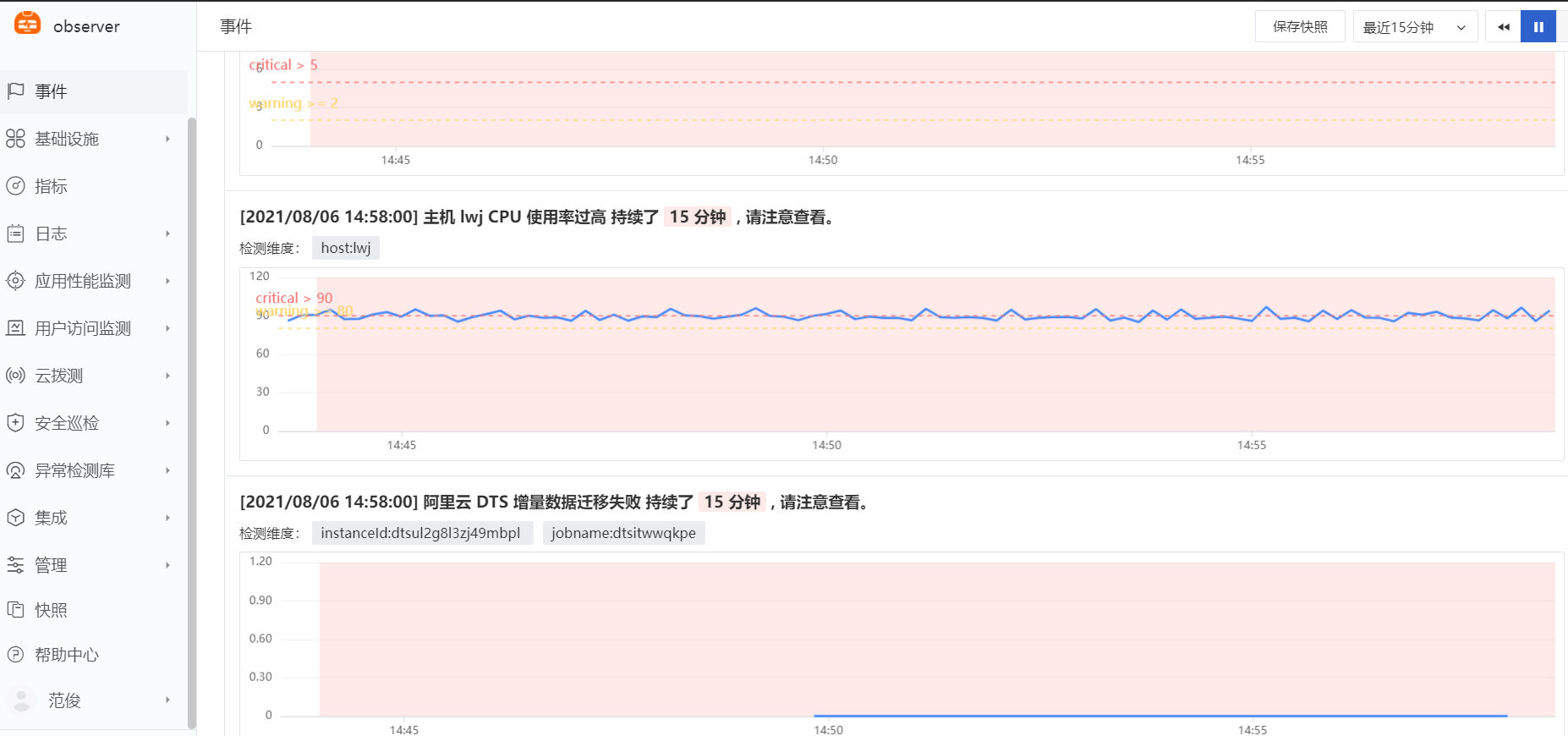Click the 云拨测 signal icon

pos(15,376)
